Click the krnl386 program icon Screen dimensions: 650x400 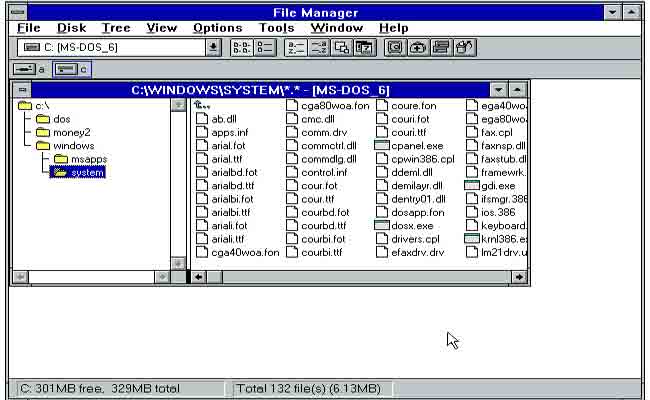pos(472,239)
